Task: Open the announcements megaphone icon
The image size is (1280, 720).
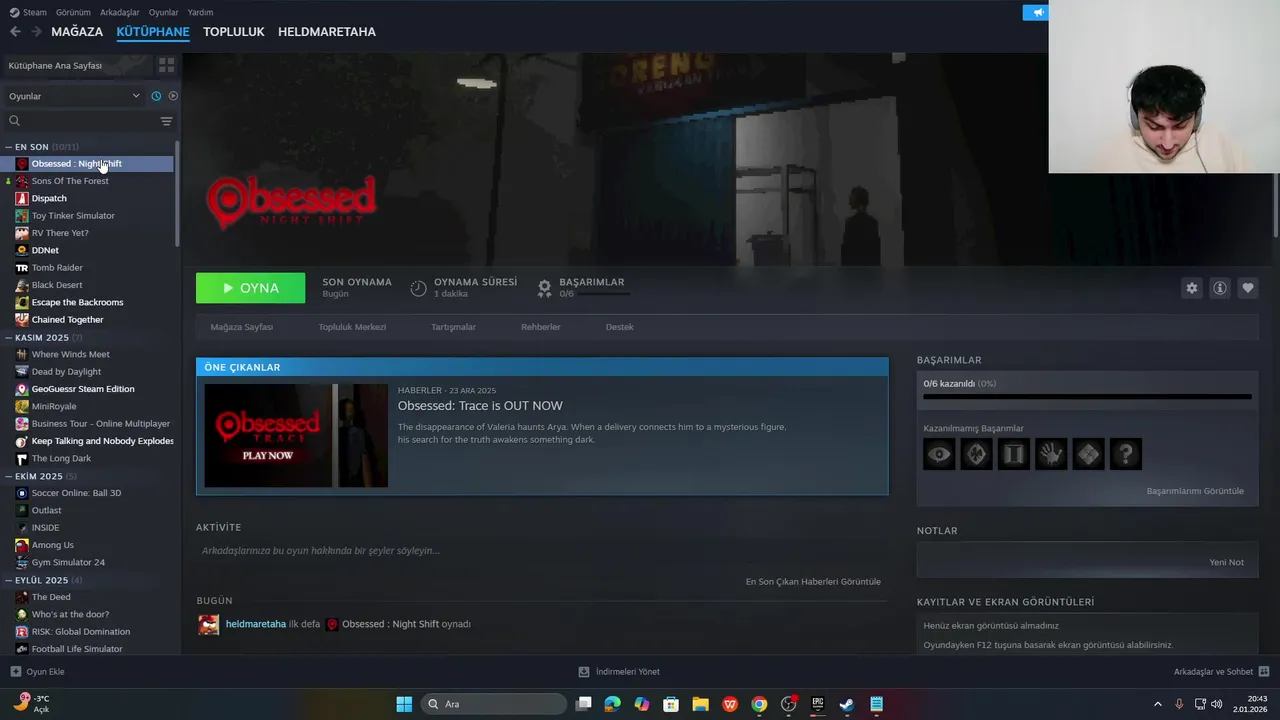Action: click(x=1037, y=13)
